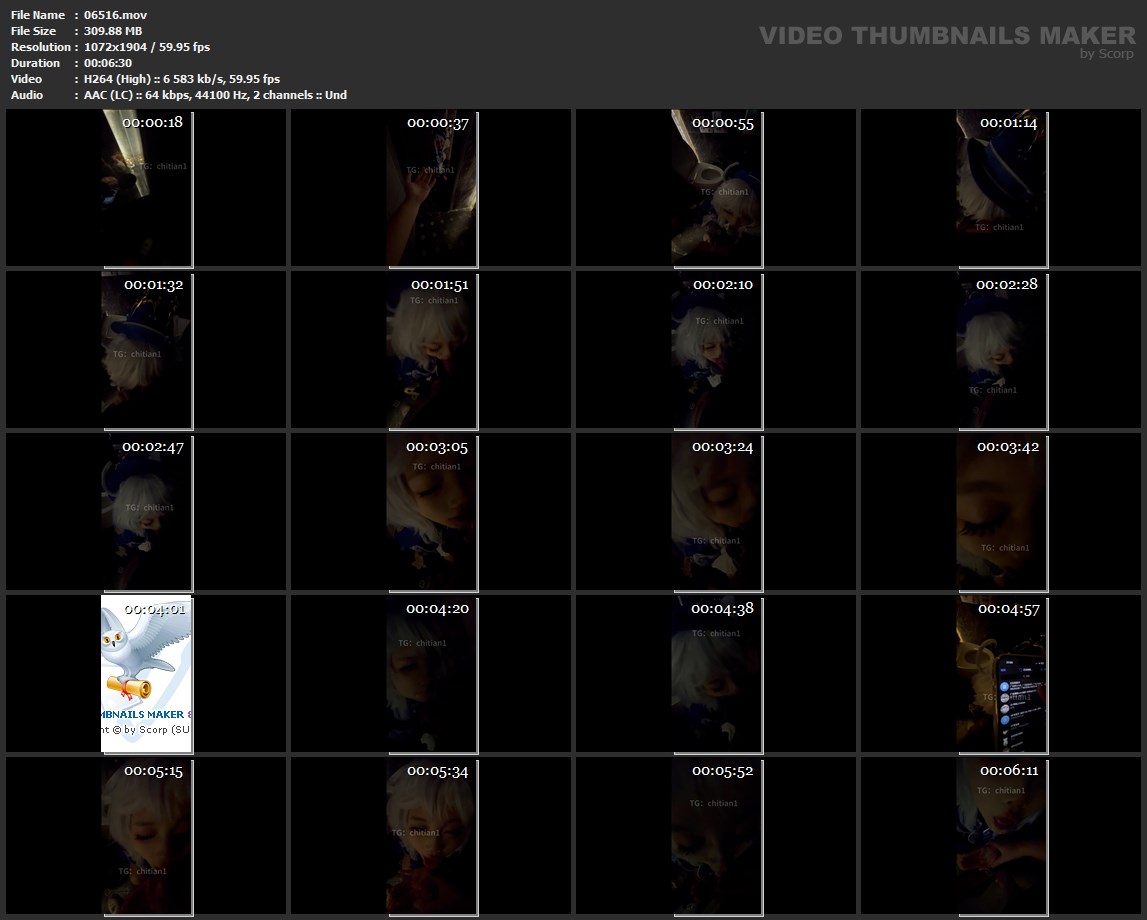Click the file size value 309.88 MB
The image size is (1147, 920).
point(113,31)
